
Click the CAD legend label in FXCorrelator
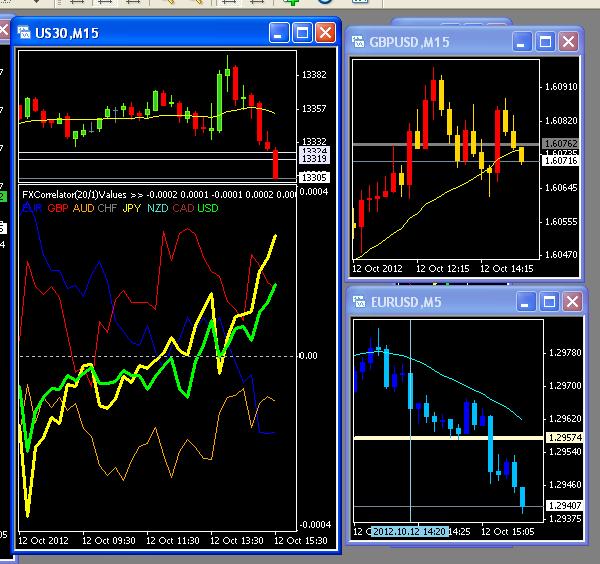coord(183,208)
